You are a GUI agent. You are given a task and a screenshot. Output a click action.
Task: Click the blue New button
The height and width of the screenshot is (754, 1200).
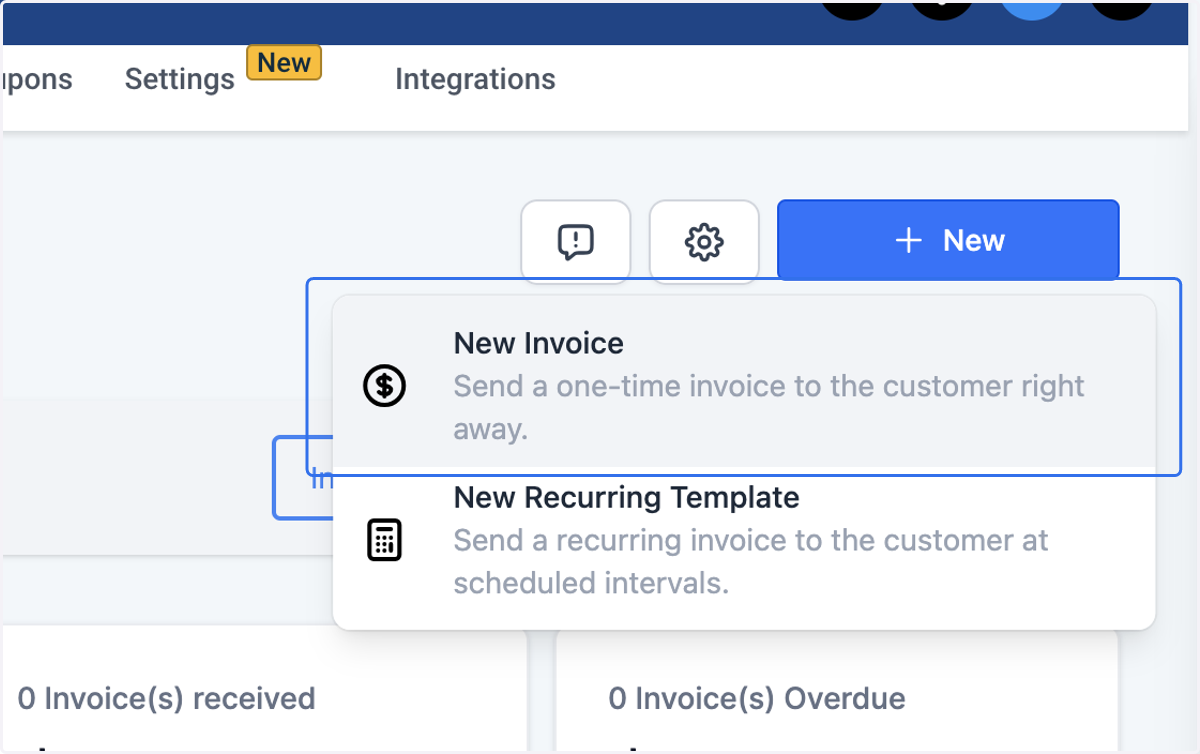(948, 240)
